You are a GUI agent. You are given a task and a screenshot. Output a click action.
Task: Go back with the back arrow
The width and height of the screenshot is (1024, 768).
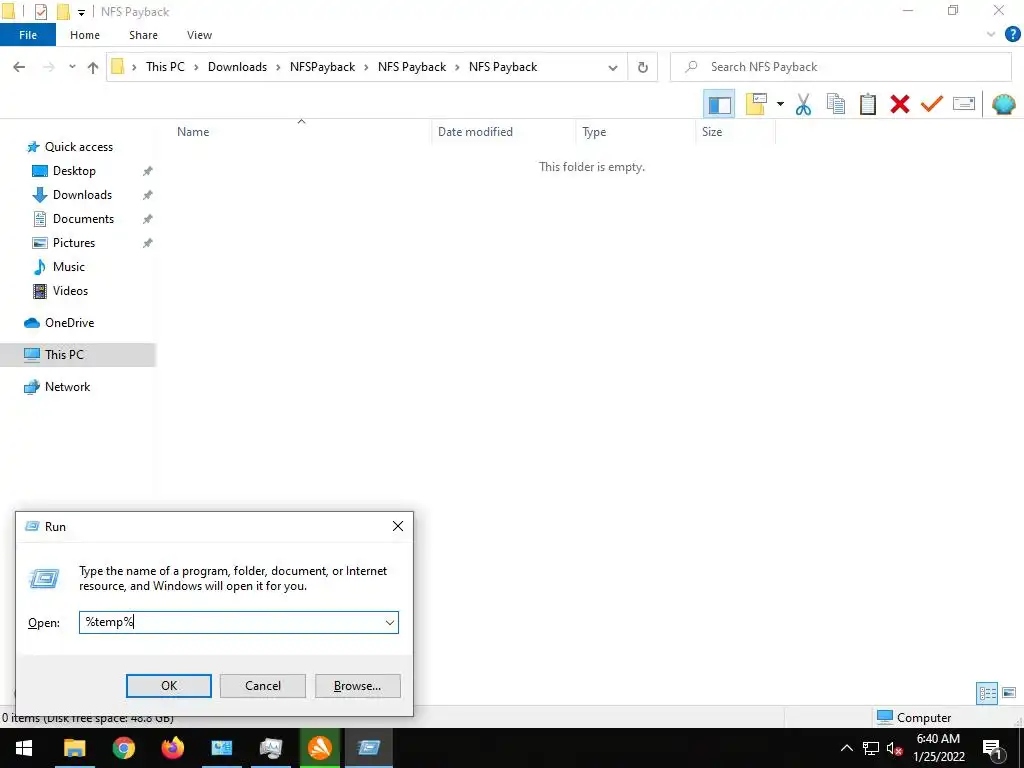pos(20,67)
